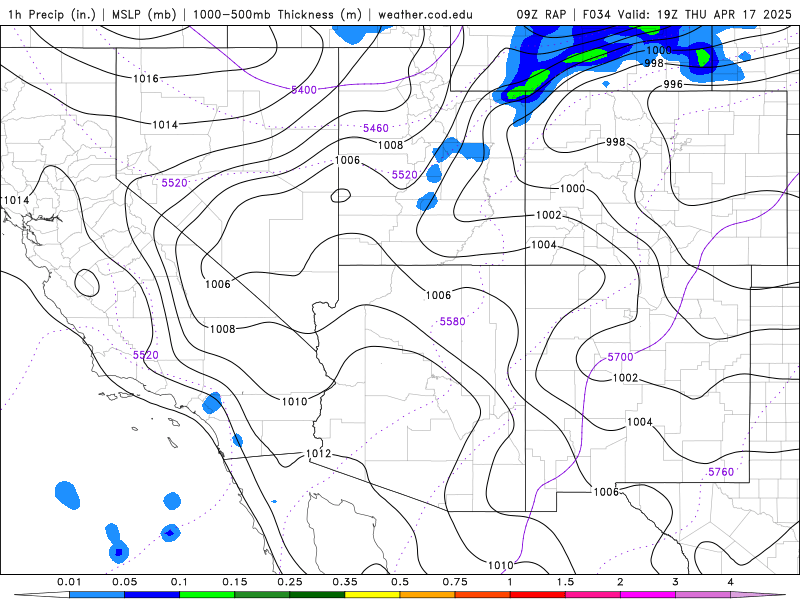Select the '1000-500mb Thickness (m)' header text

(x=280, y=14)
